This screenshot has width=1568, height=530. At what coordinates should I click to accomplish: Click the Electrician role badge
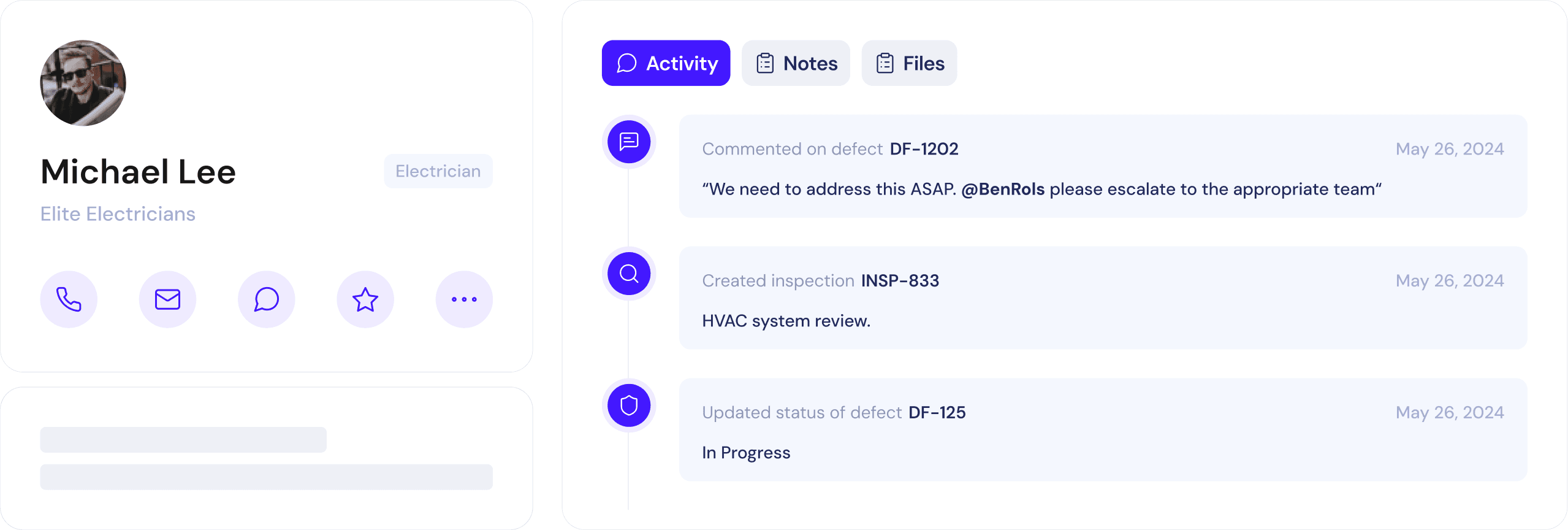click(x=438, y=171)
